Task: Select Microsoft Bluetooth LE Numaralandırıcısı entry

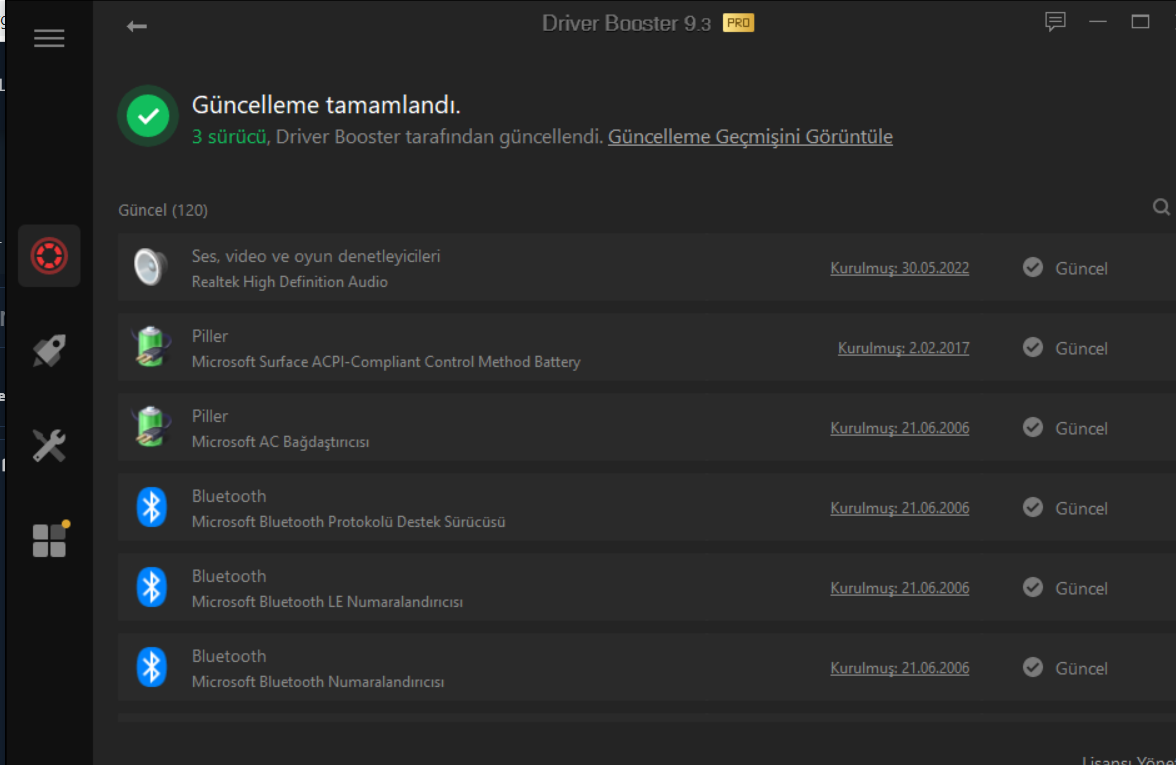Action: (327, 602)
